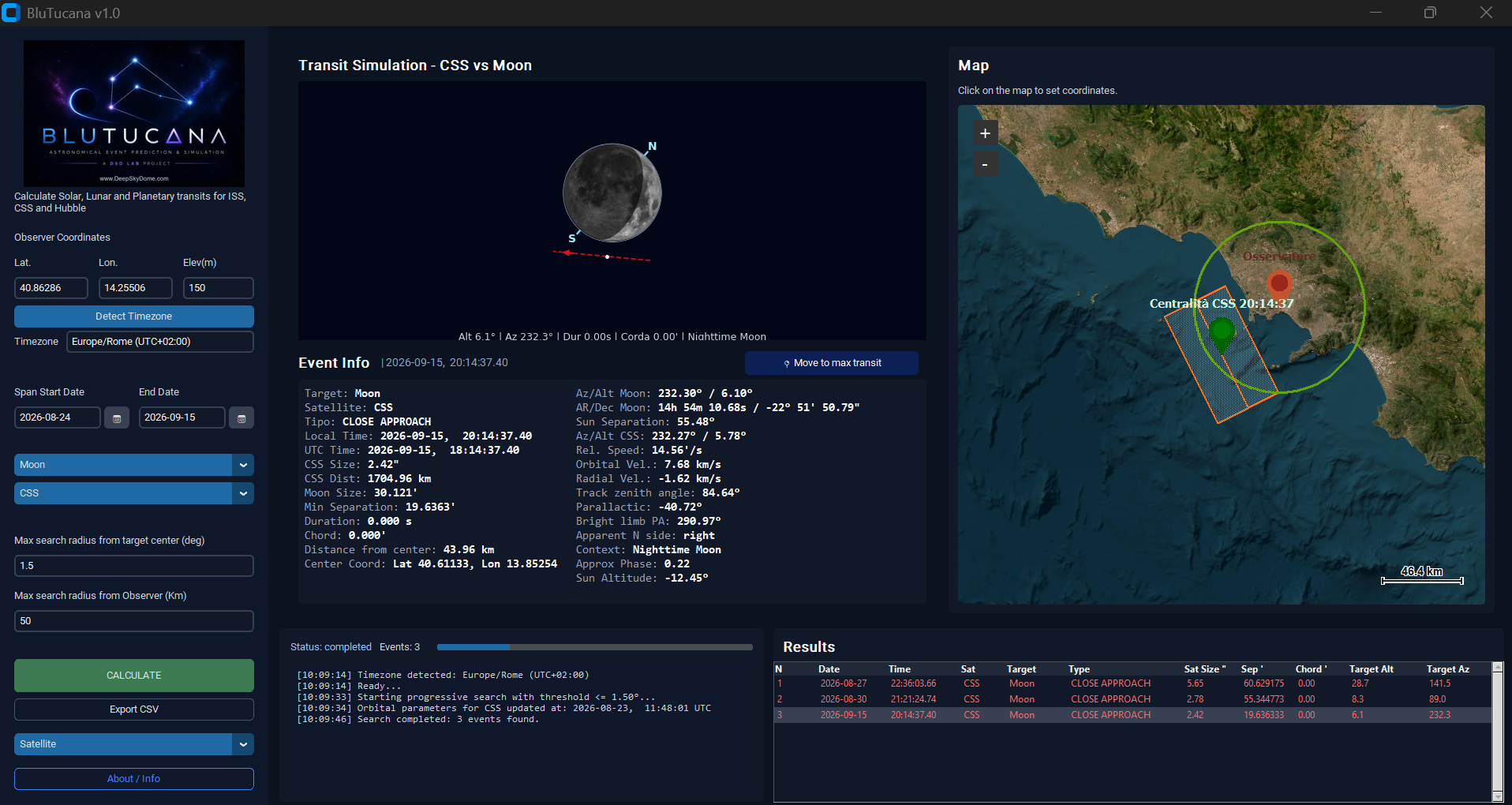This screenshot has width=1512, height=805.
Task: Click the Target Az column header
Action: [1448, 669]
